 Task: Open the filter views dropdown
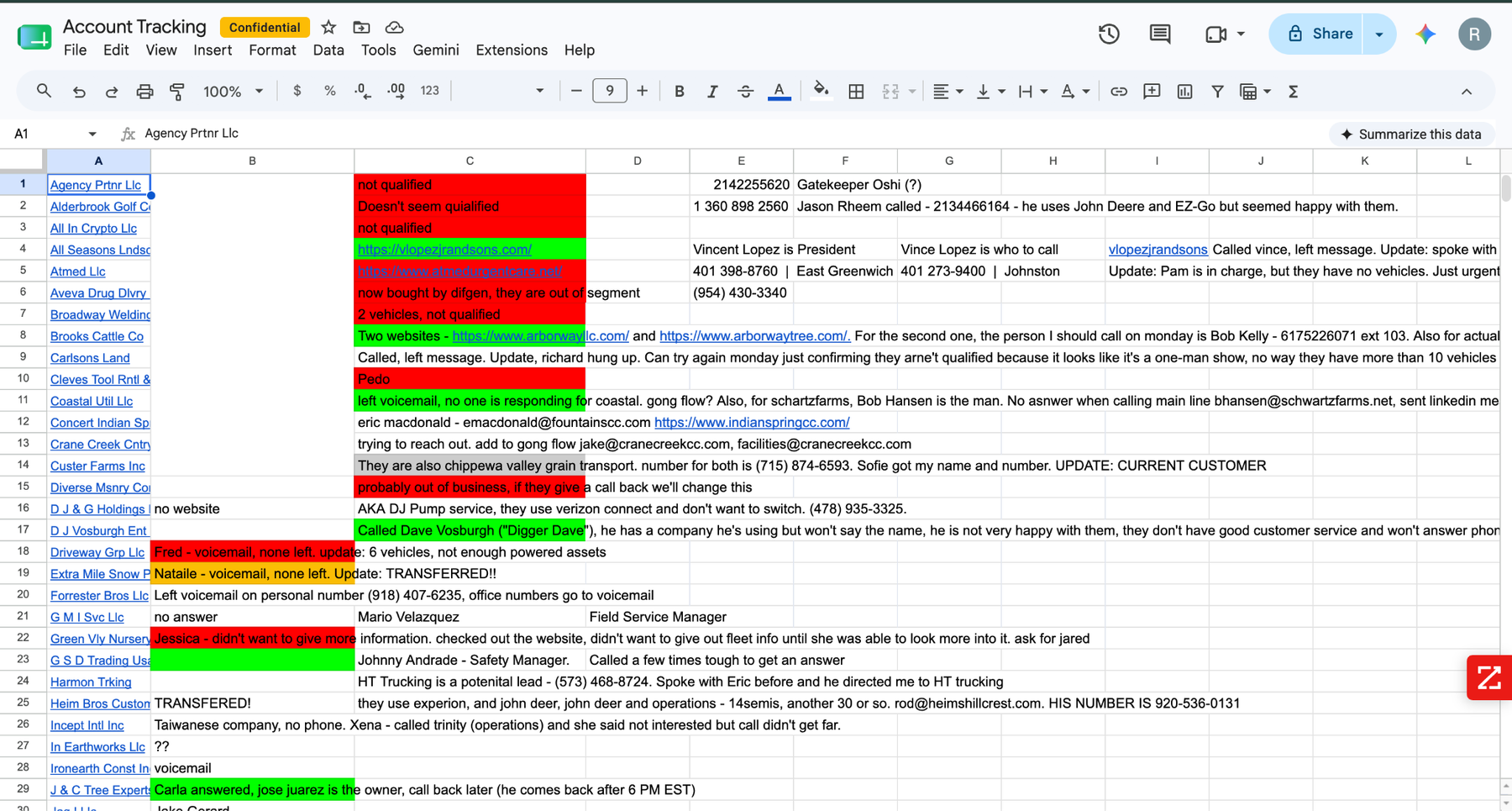tap(1255, 92)
